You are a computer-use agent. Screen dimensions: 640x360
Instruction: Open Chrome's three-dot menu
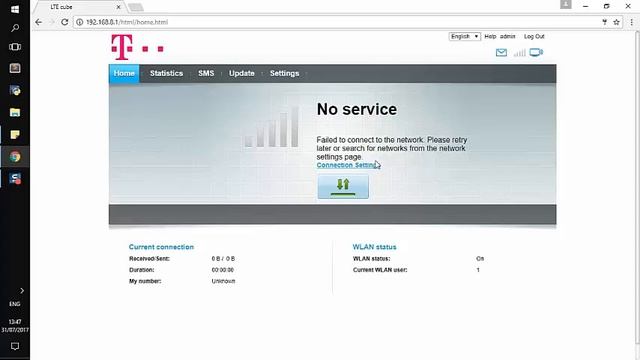(x=631, y=22)
